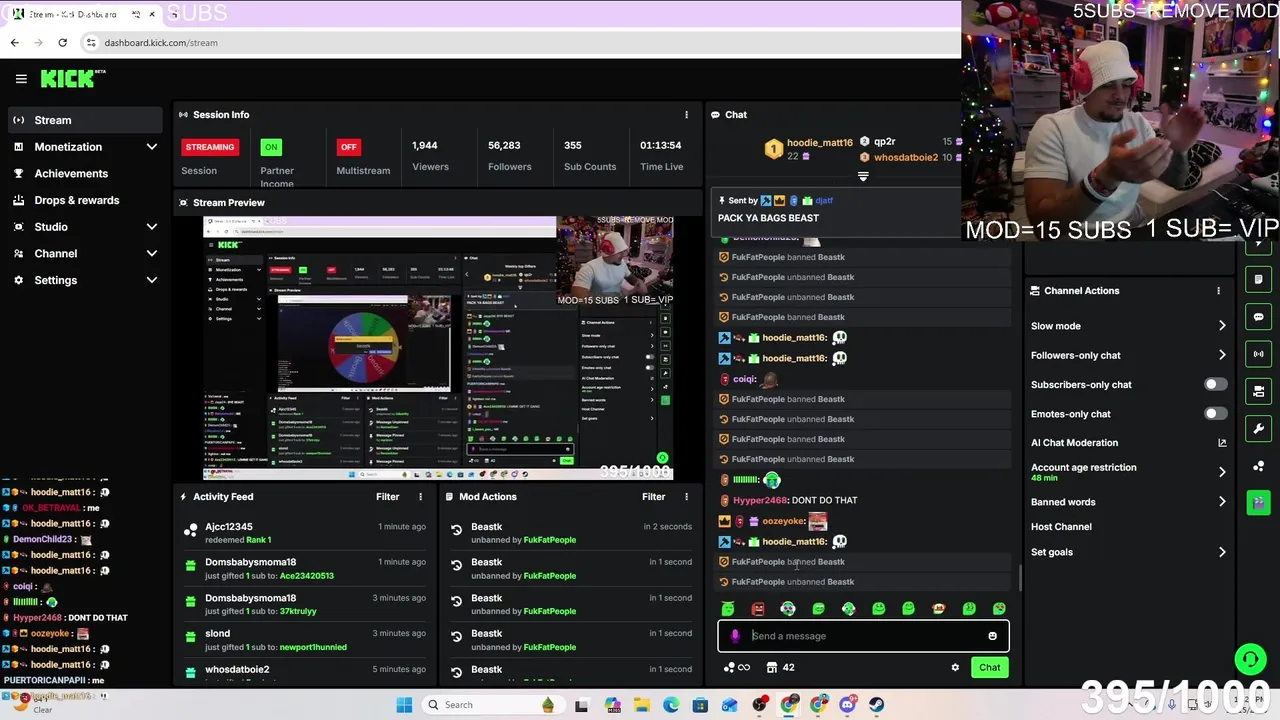Image resolution: width=1280 pixels, height=720 pixels.
Task: Toggle Emotes-only chat switch
Action: click(1215, 414)
